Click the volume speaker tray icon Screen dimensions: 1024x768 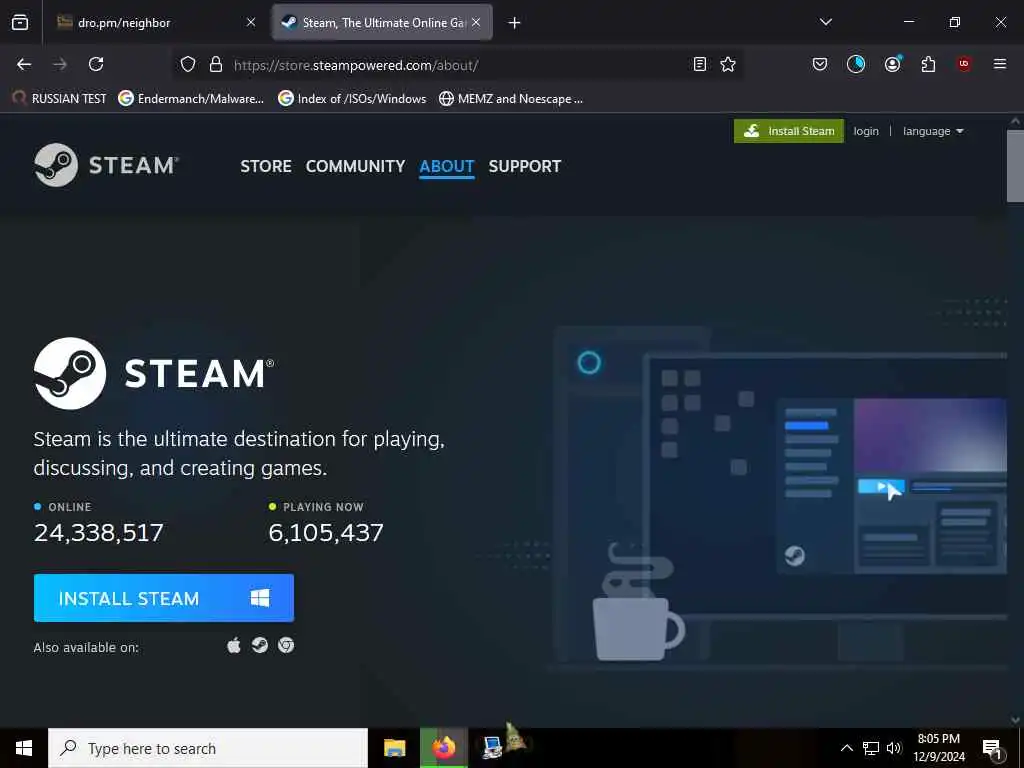coord(894,748)
